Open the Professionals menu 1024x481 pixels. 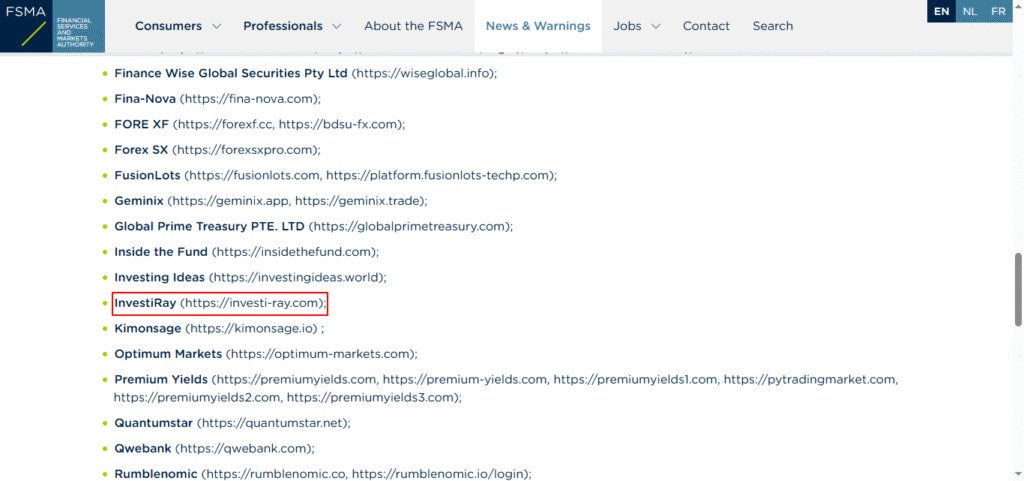tap(283, 26)
